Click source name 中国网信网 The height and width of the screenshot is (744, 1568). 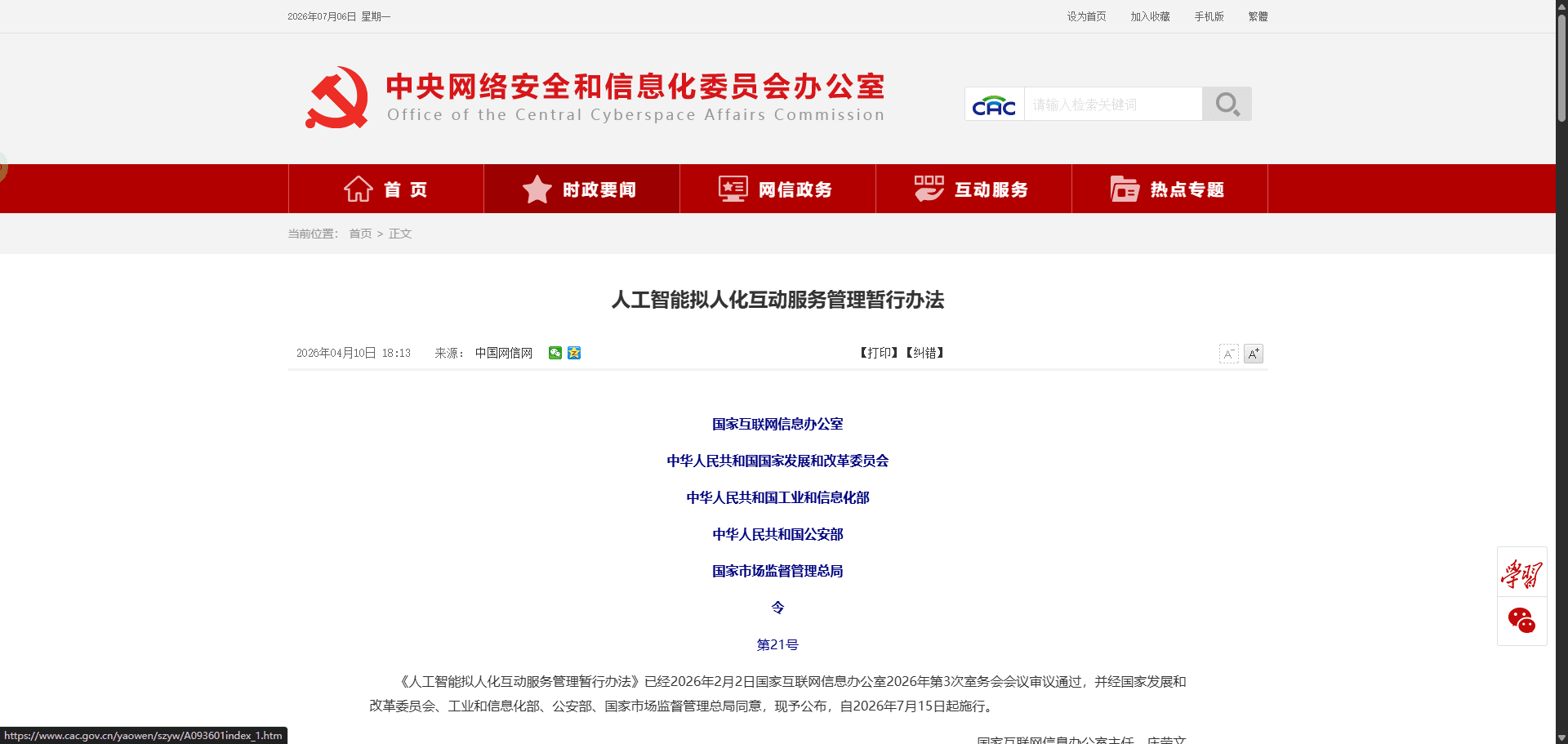pos(504,353)
